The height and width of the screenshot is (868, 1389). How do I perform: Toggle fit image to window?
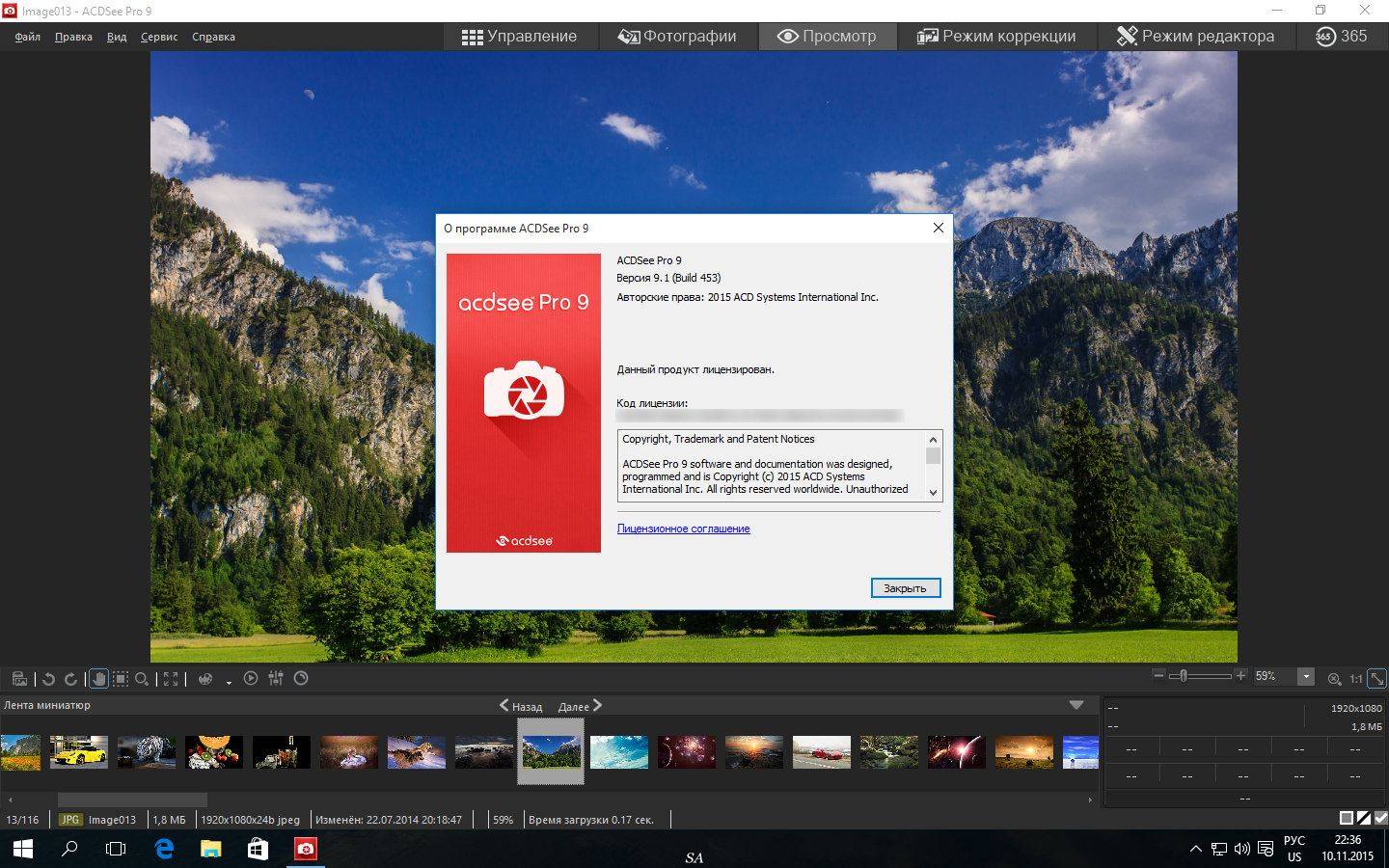coord(1376,679)
